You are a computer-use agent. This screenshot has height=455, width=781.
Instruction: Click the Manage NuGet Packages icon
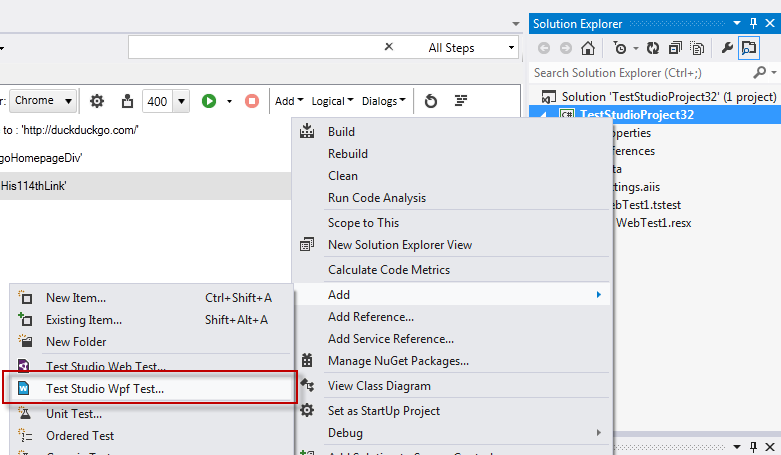[x=307, y=360]
